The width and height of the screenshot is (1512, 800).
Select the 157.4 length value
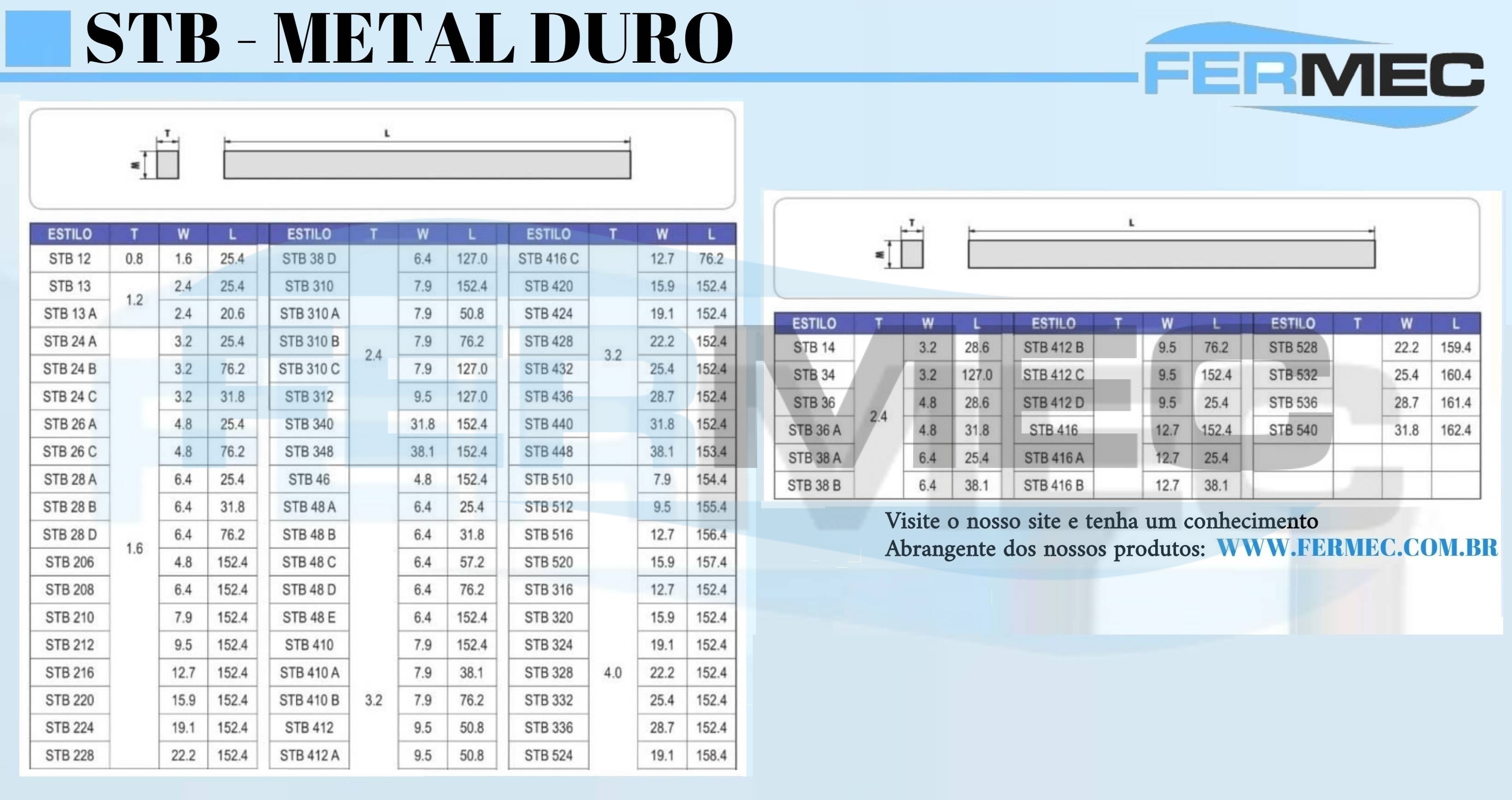[x=711, y=562]
